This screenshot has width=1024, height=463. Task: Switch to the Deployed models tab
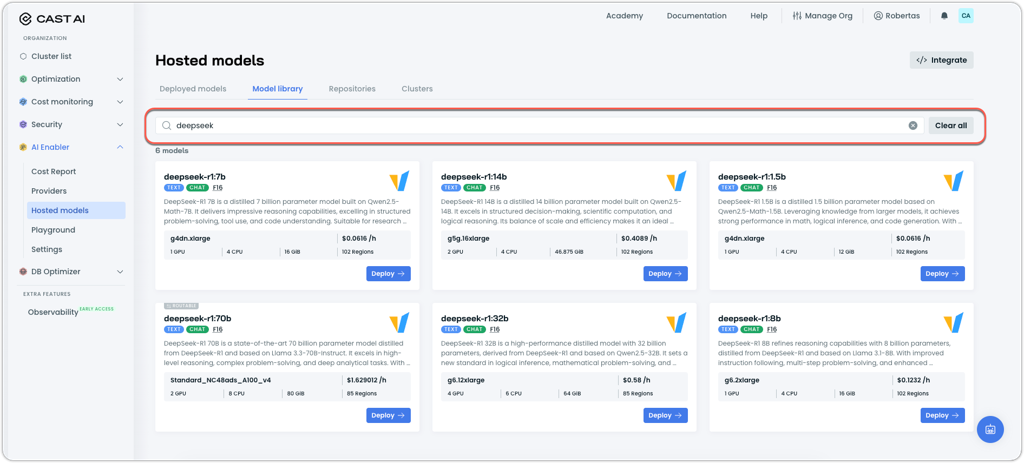tap(193, 89)
